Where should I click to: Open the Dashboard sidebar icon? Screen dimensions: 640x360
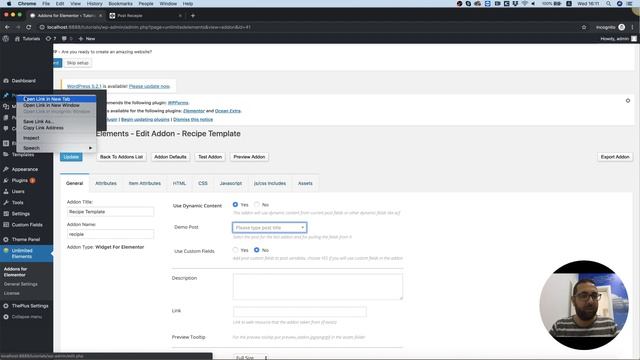point(6,81)
